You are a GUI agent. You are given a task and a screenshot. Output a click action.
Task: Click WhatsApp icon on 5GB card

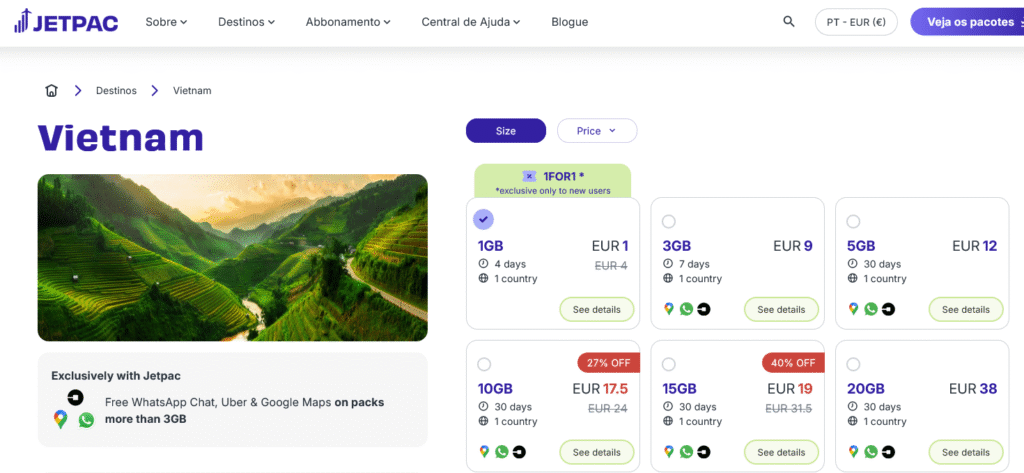coord(871,309)
